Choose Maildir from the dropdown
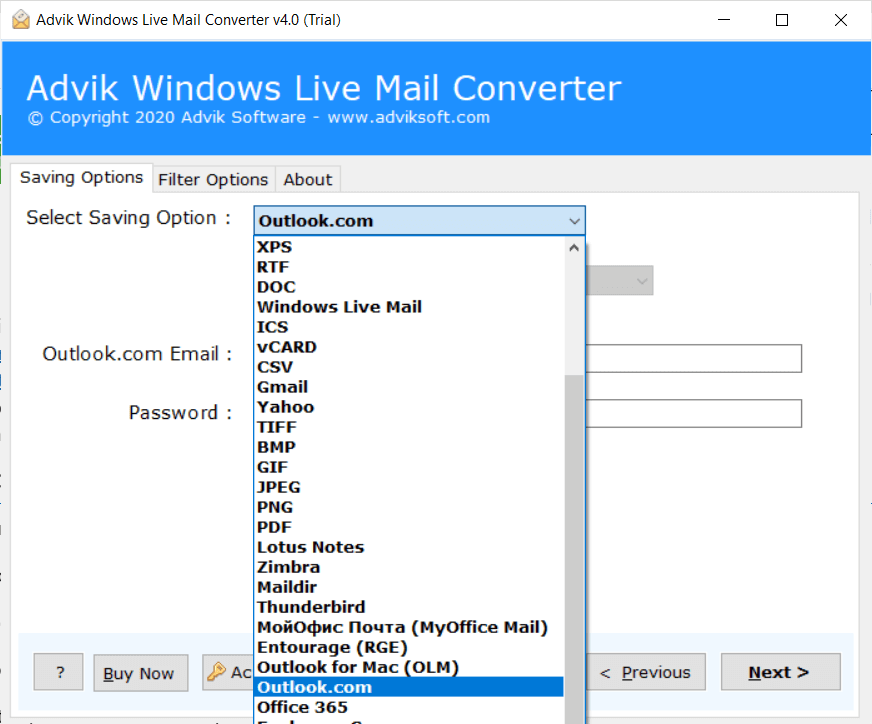The height and width of the screenshot is (724, 872). point(409,587)
